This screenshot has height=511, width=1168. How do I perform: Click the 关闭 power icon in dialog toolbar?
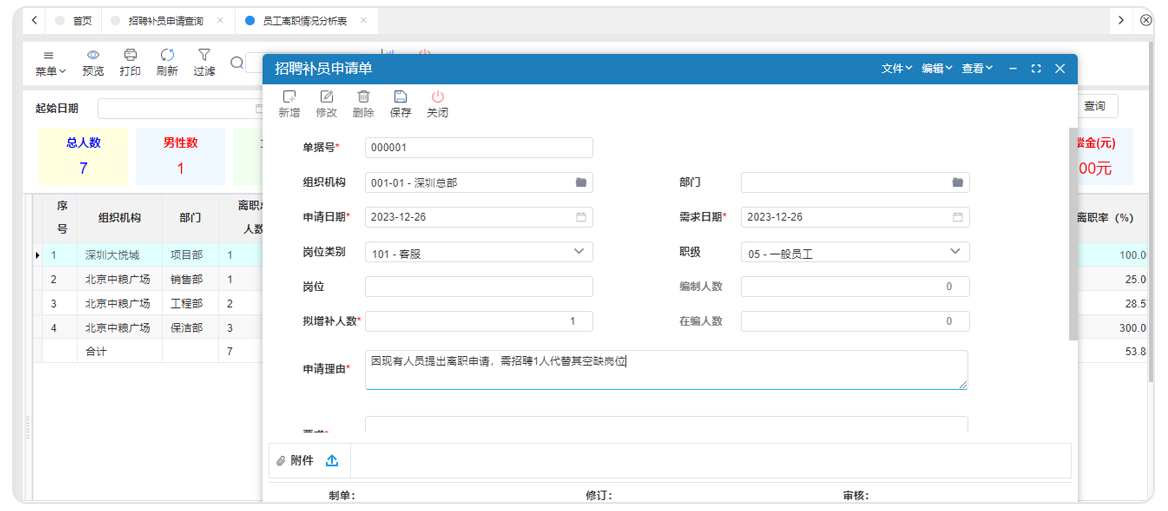437,97
